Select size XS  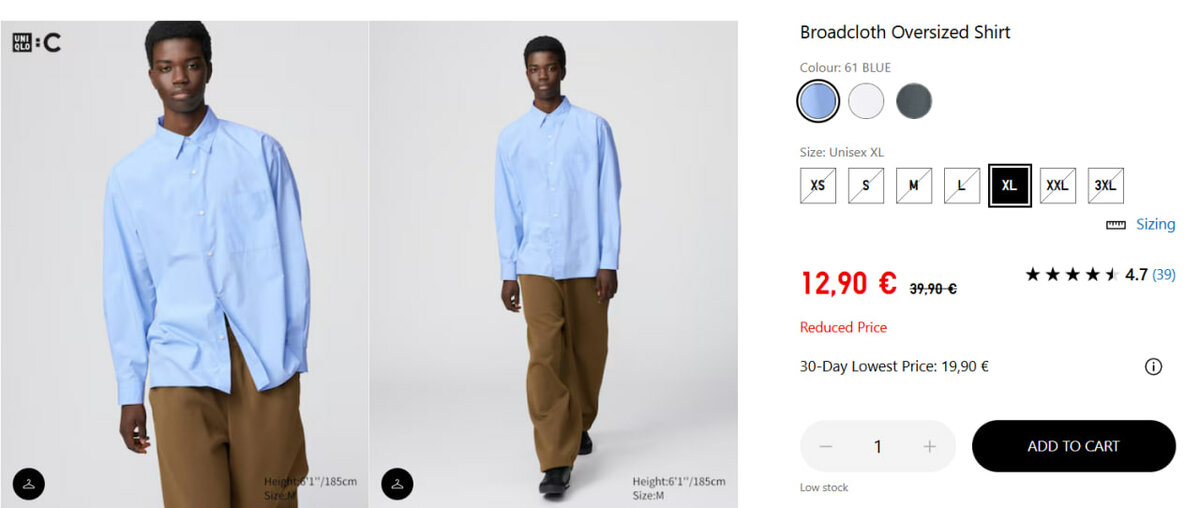coord(818,186)
